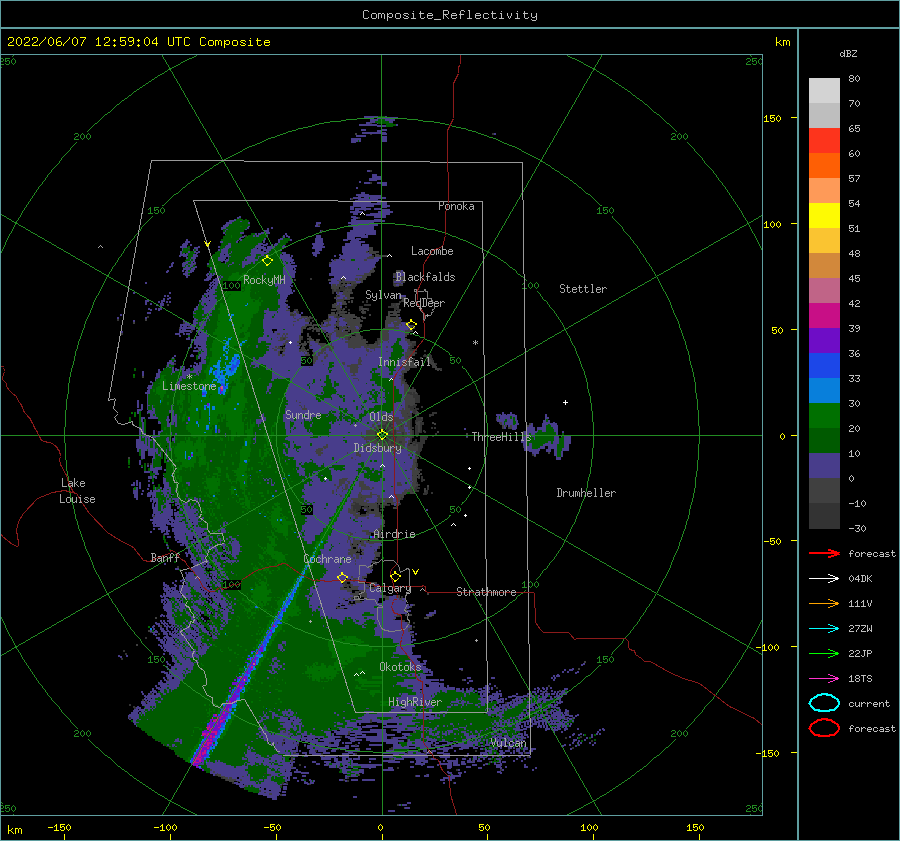Screen dimensions: 900x841
Task: Click the Composite_Reflectivity title
Action: pyautogui.click(x=450, y=15)
